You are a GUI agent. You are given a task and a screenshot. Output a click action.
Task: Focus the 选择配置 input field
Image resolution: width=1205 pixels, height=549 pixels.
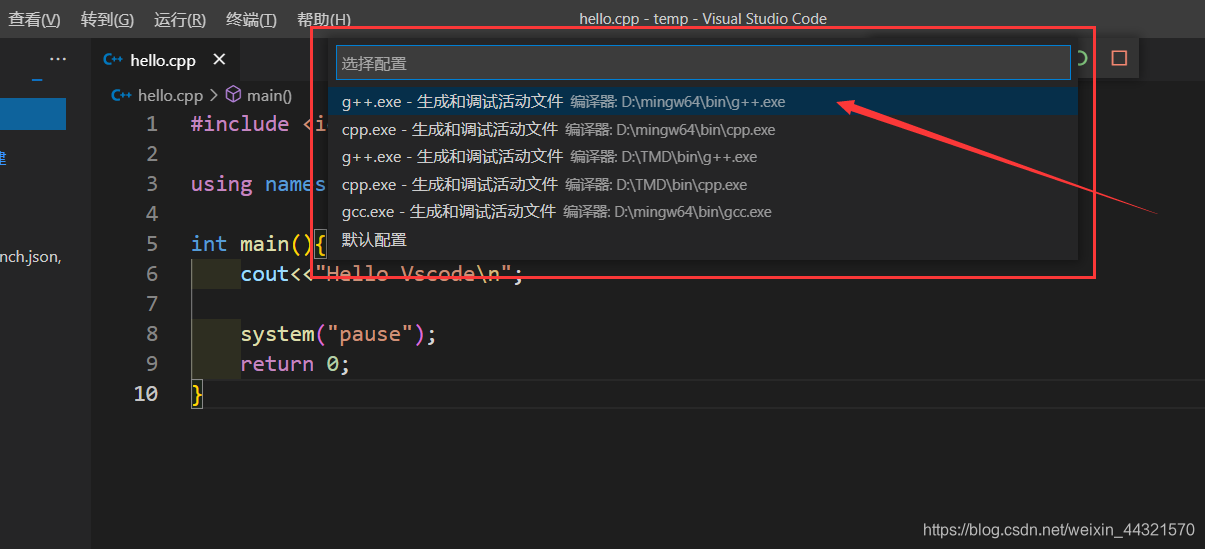coord(703,63)
